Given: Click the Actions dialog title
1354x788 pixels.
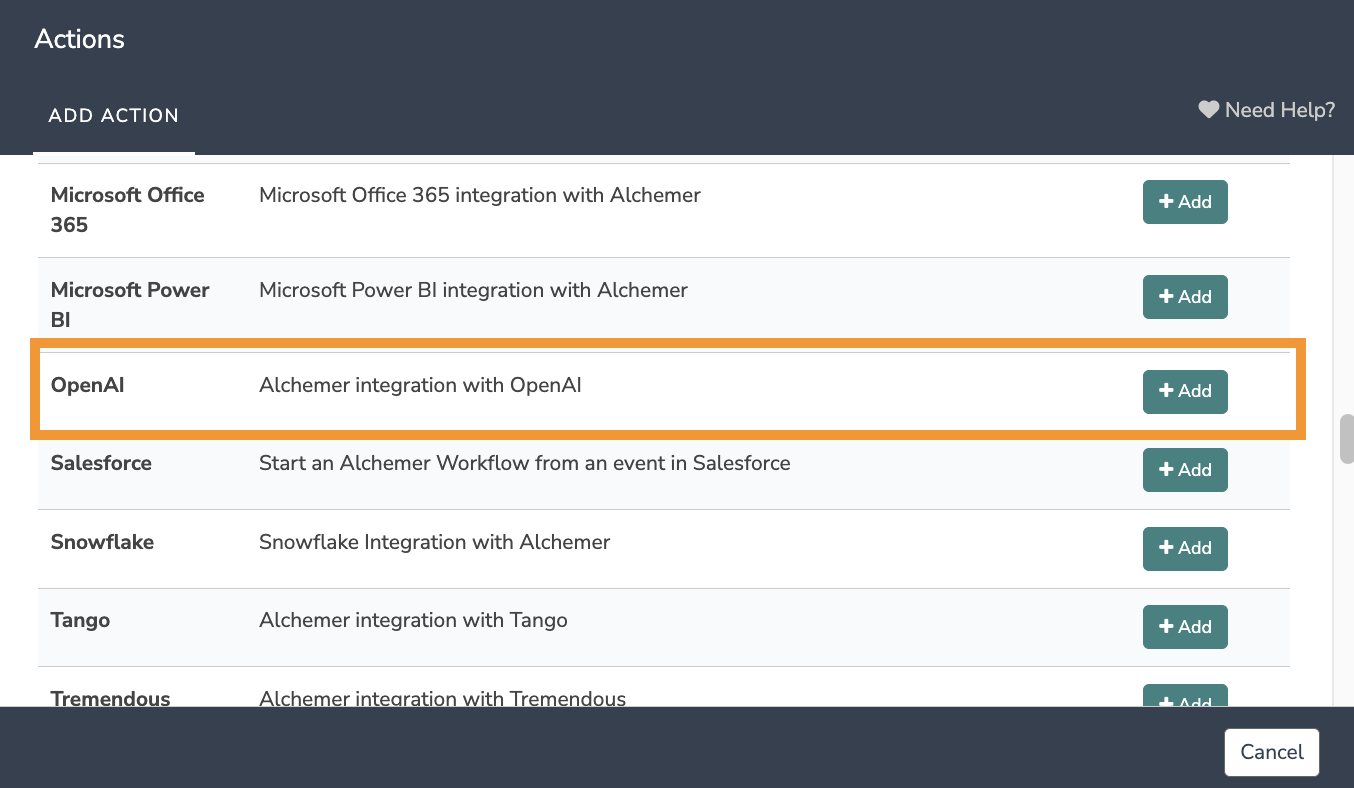Looking at the screenshot, I should tap(80, 40).
